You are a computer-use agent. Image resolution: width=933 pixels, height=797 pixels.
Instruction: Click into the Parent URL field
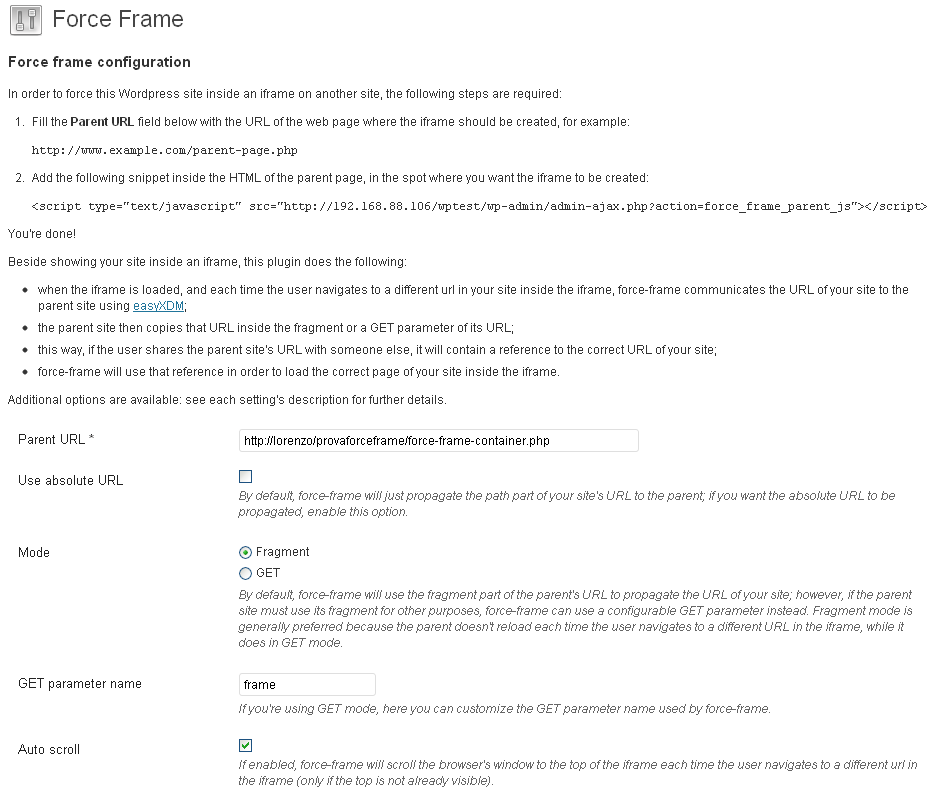439,440
